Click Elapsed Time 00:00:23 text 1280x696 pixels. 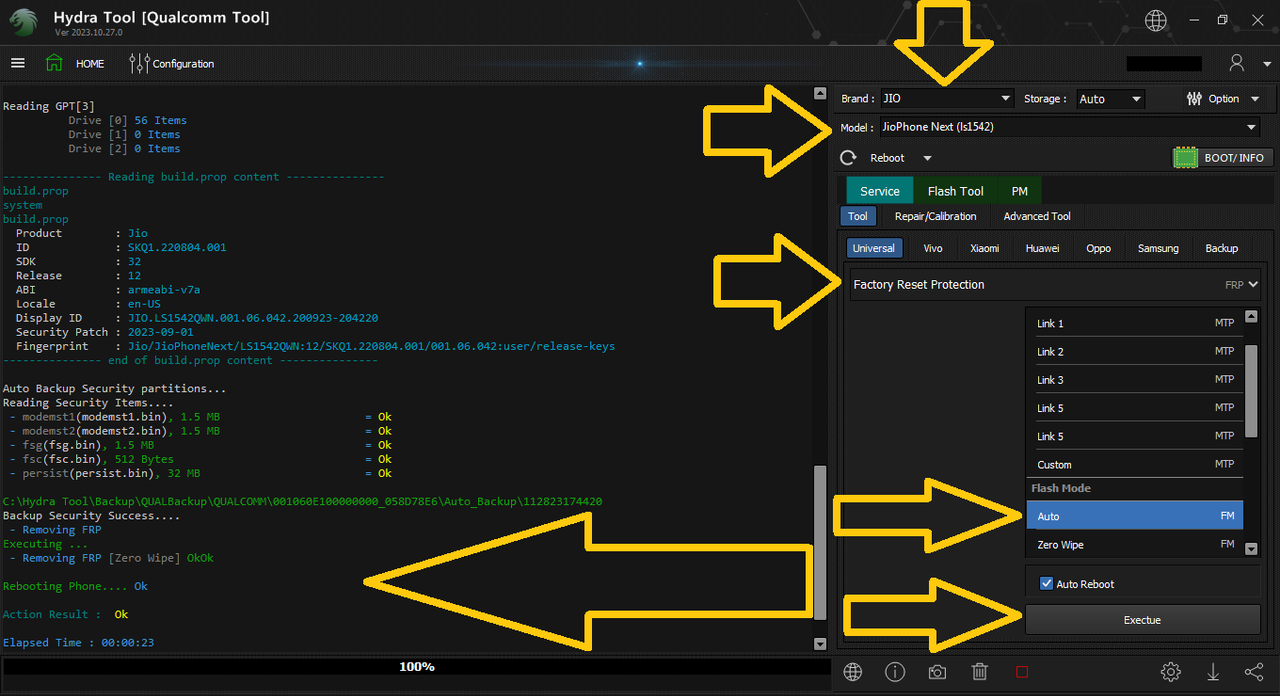[78, 643]
